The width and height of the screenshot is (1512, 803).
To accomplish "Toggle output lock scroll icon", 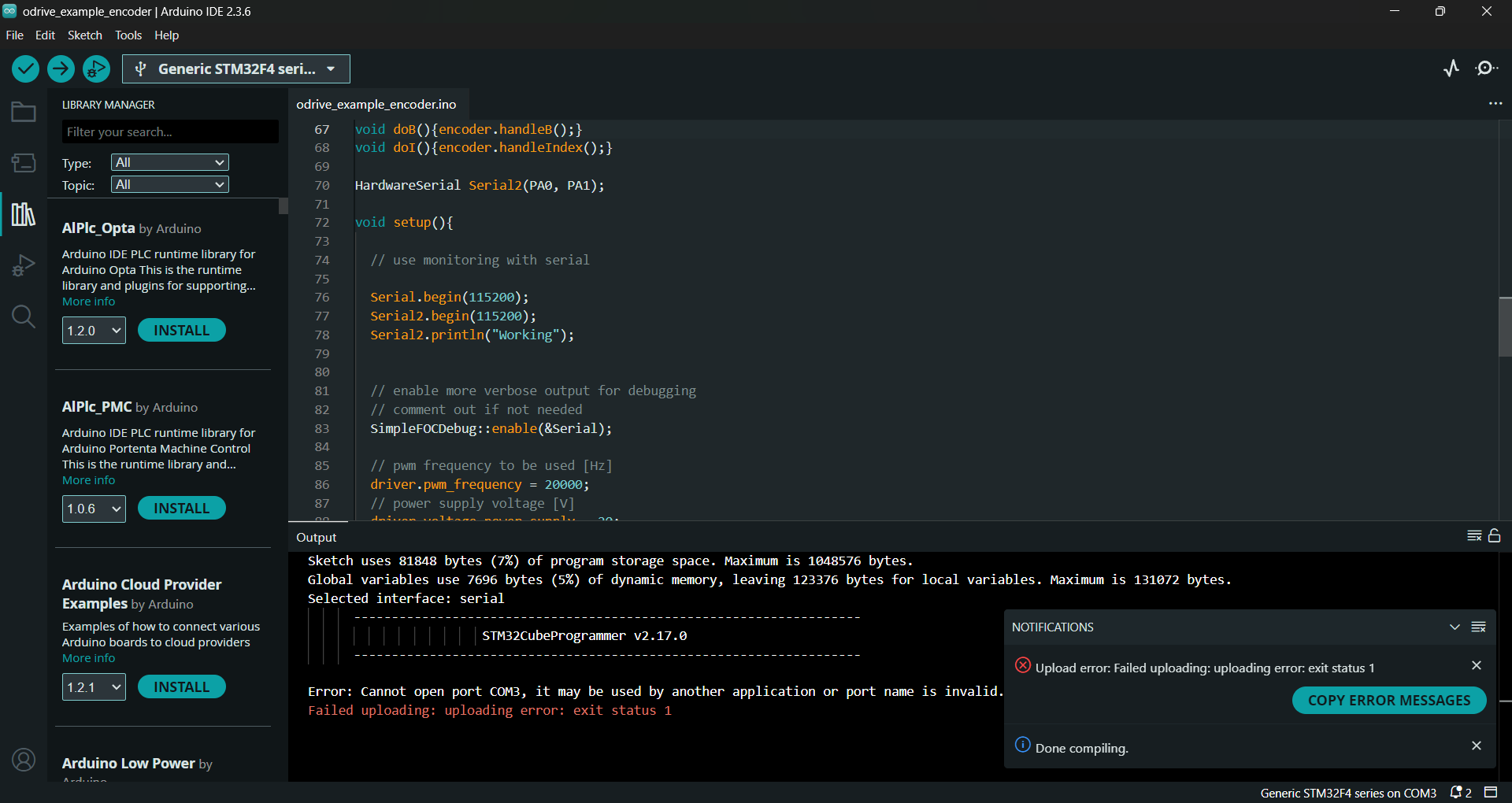I will [x=1495, y=536].
